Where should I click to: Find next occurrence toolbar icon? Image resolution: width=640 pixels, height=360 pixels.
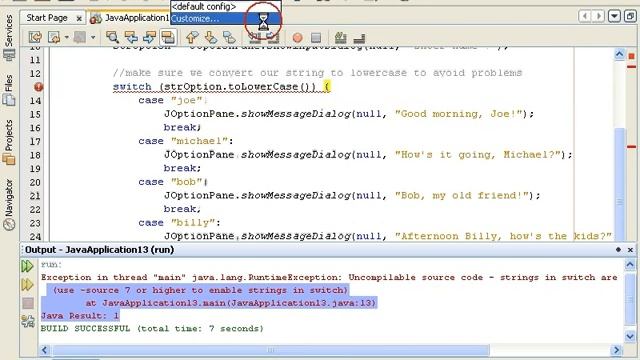pyautogui.click(x=149, y=38)
